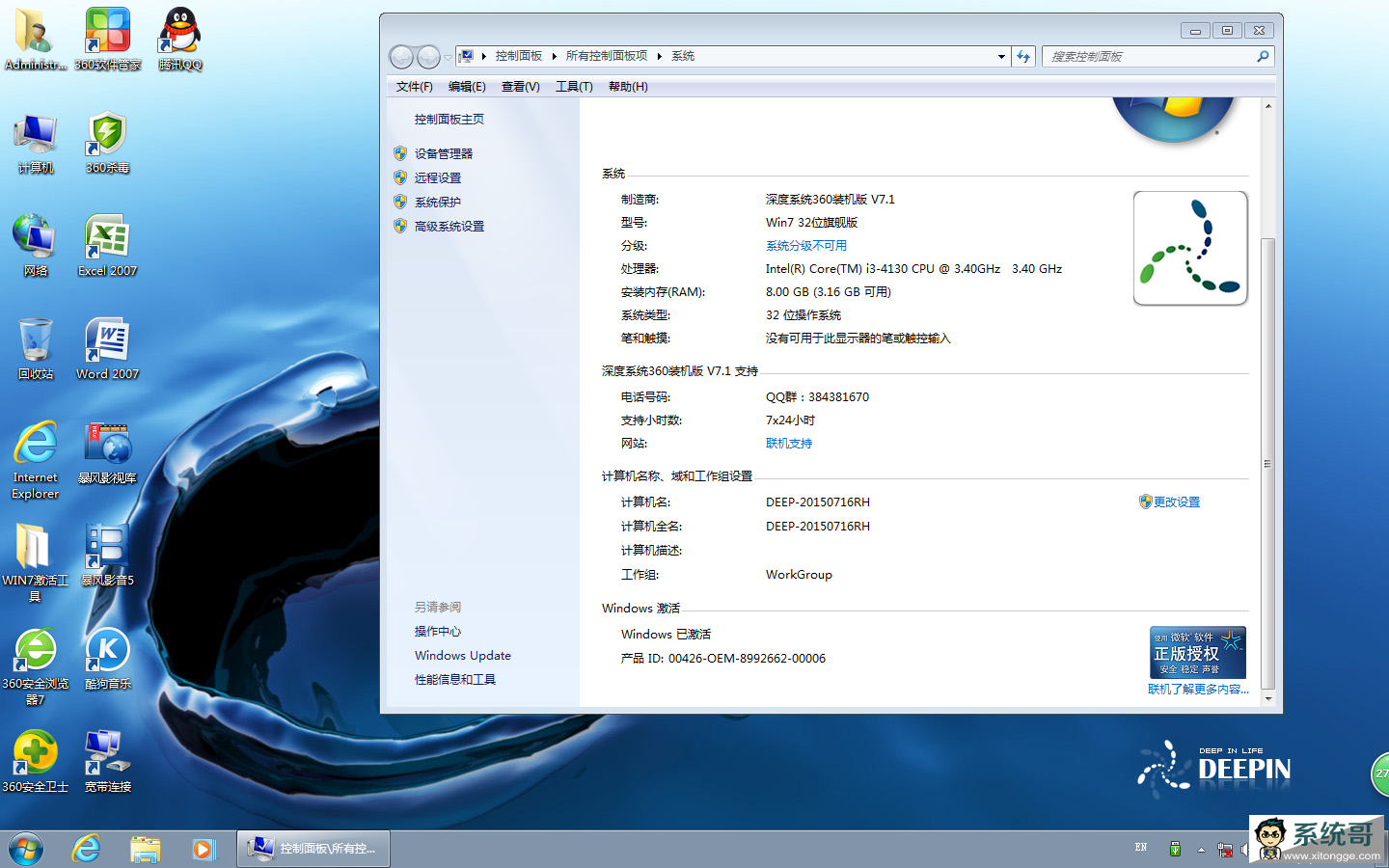Open 设备管理器 from the sidebar

(x=444, y=153)
